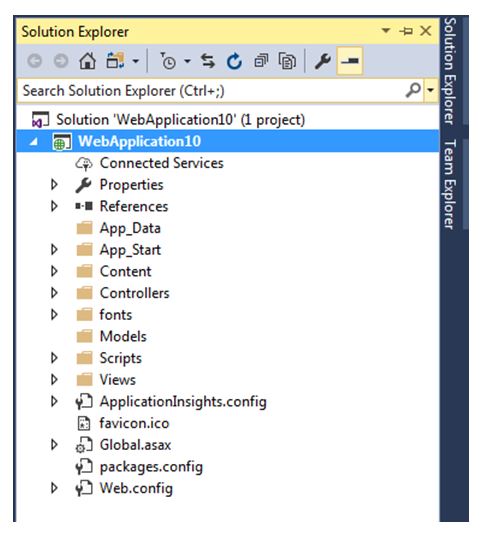
Task: Expand the Web.config node
Action: click(54, 488)
